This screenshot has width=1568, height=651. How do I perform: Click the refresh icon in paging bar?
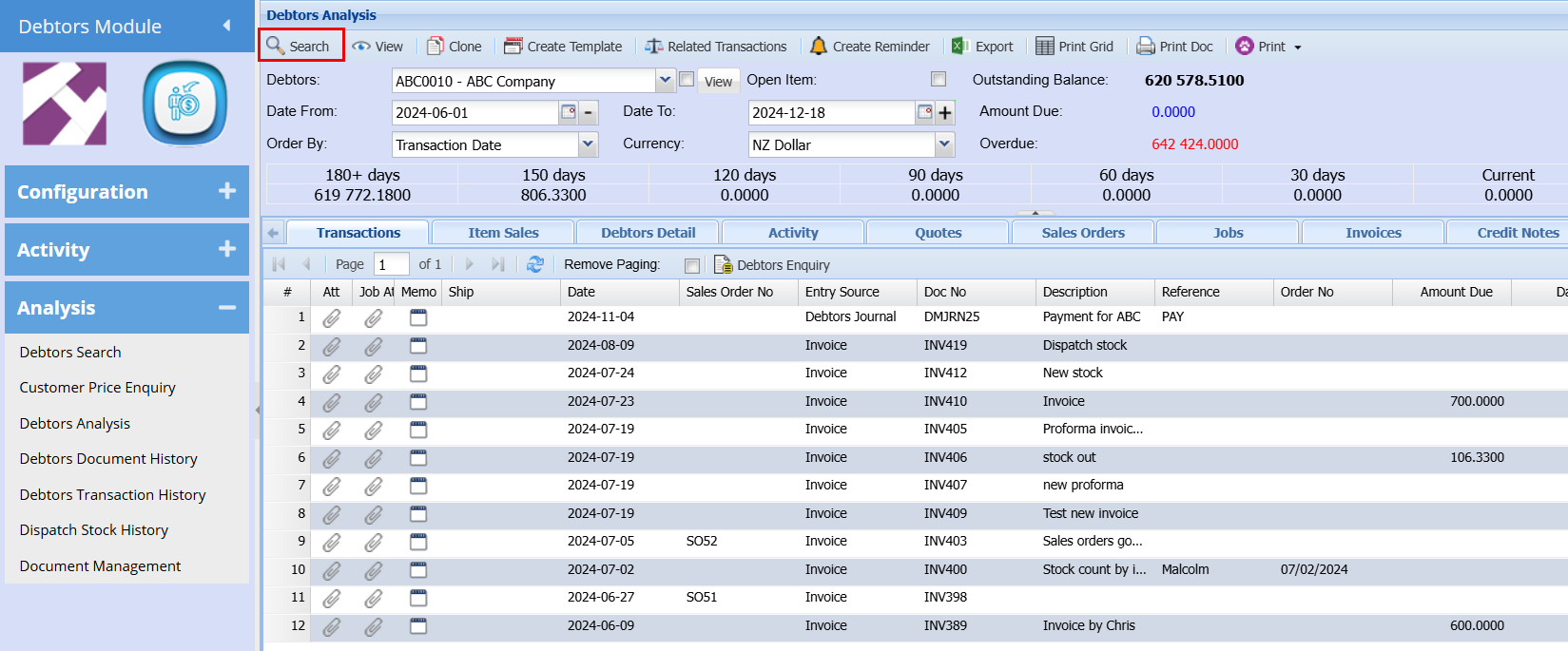(x=535, y=264)
